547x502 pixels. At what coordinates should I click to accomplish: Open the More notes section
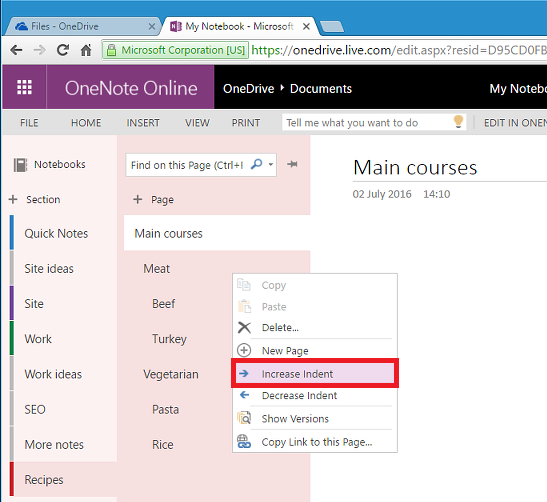[63, 444]
